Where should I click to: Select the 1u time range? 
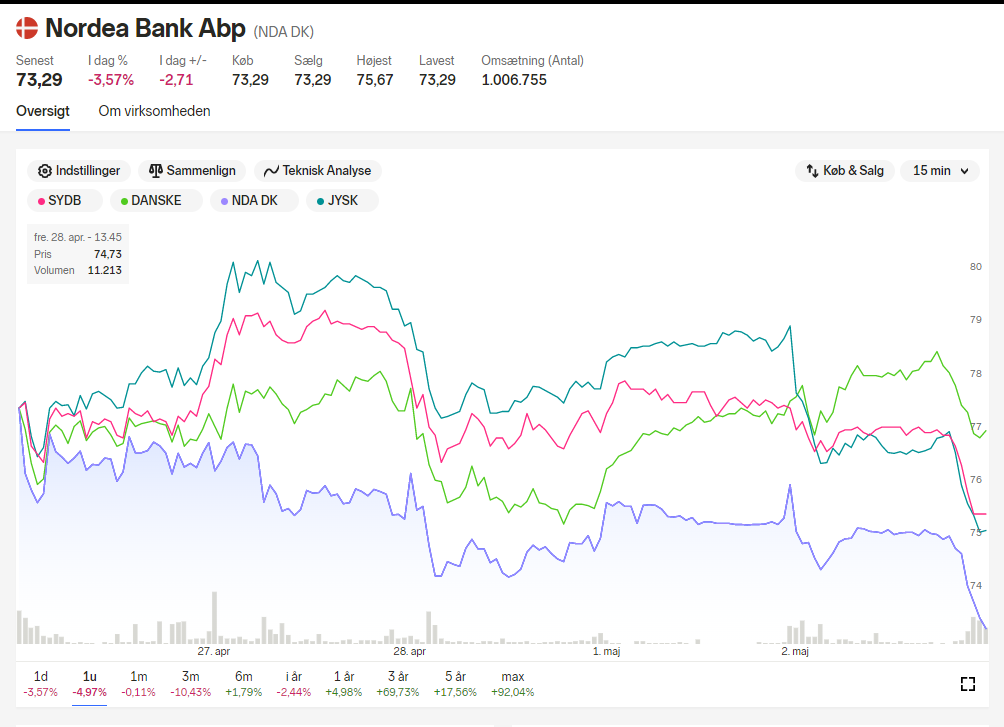coord(90,683)
